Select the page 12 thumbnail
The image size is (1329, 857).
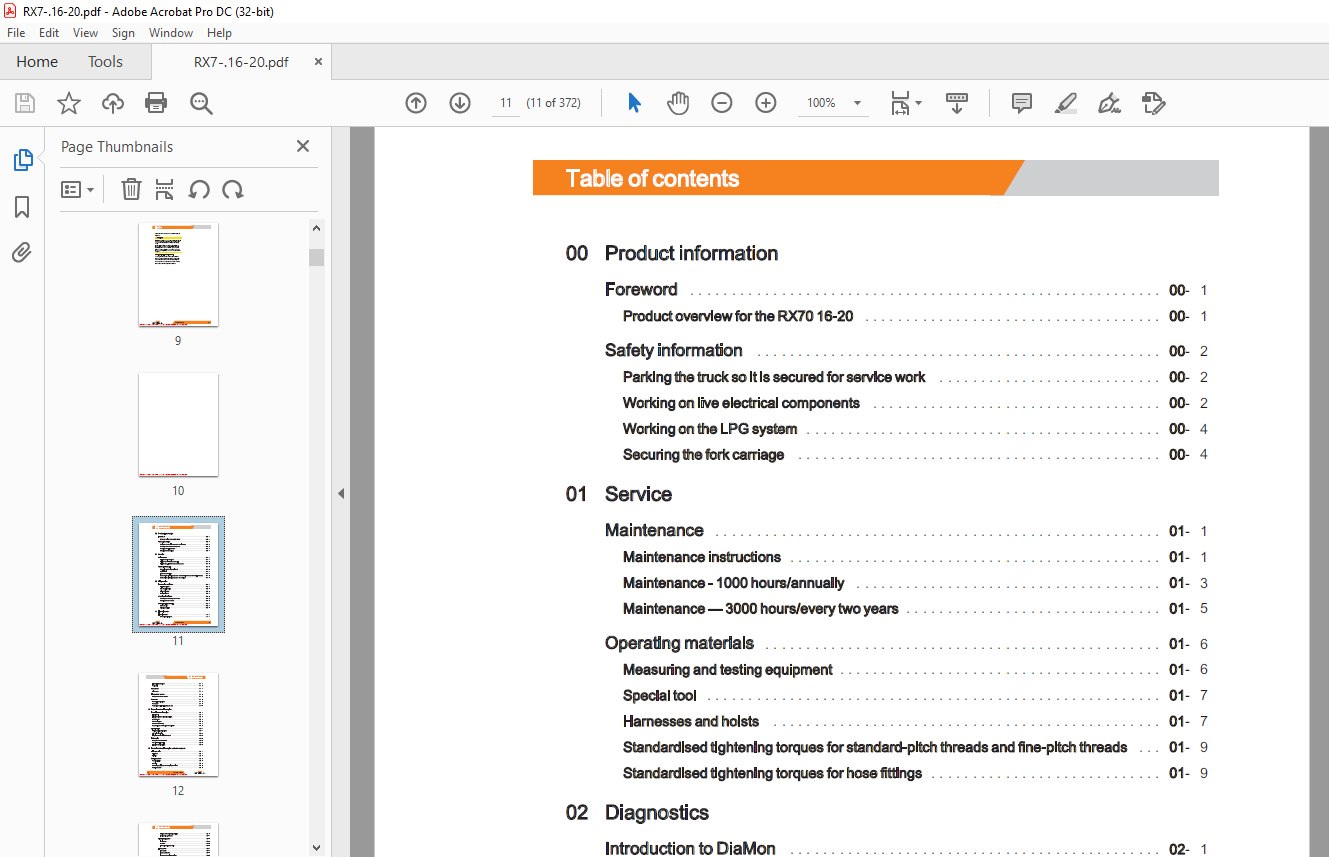pyautogui.click(x=178, y=725)
